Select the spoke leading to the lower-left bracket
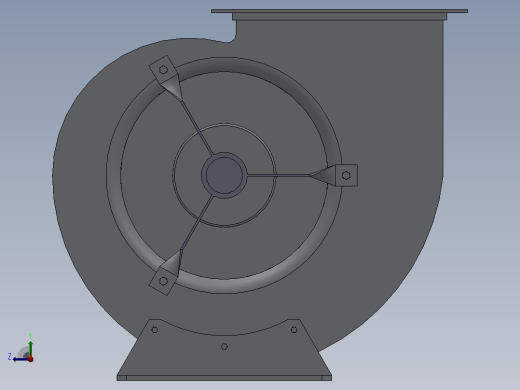Image resolution: width=520 pixels, height=390 pixels. pos(197,223)
